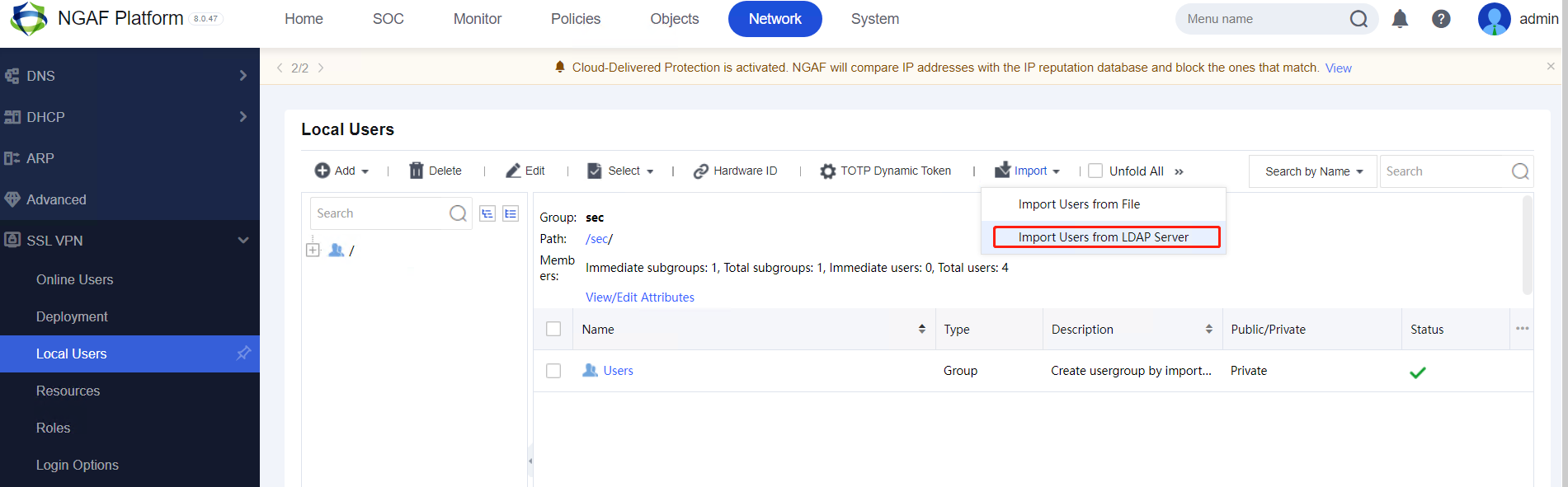Open the Search by Name dropdown

tap(1313, 171)
